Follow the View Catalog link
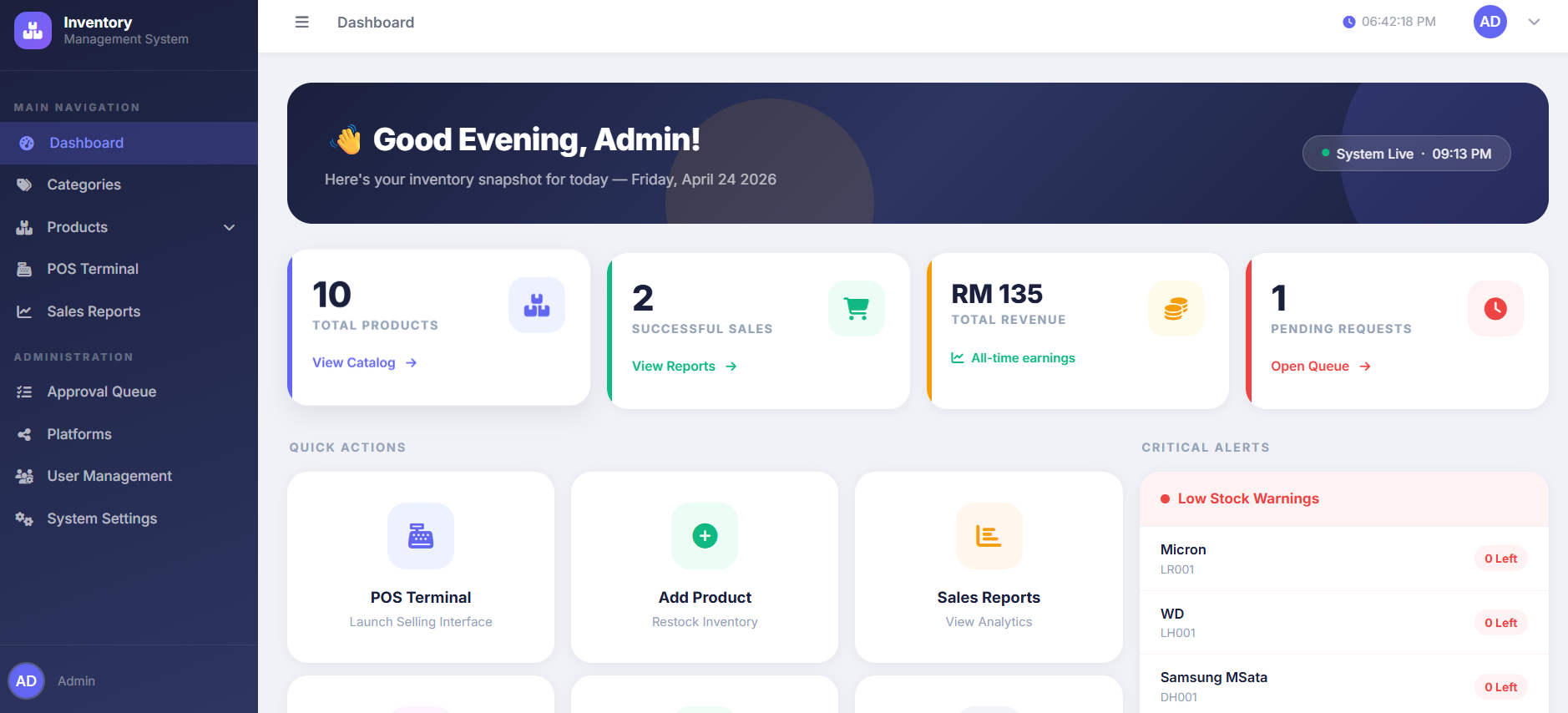Viewport: 1568px width, 713px height. click(364, 362)
